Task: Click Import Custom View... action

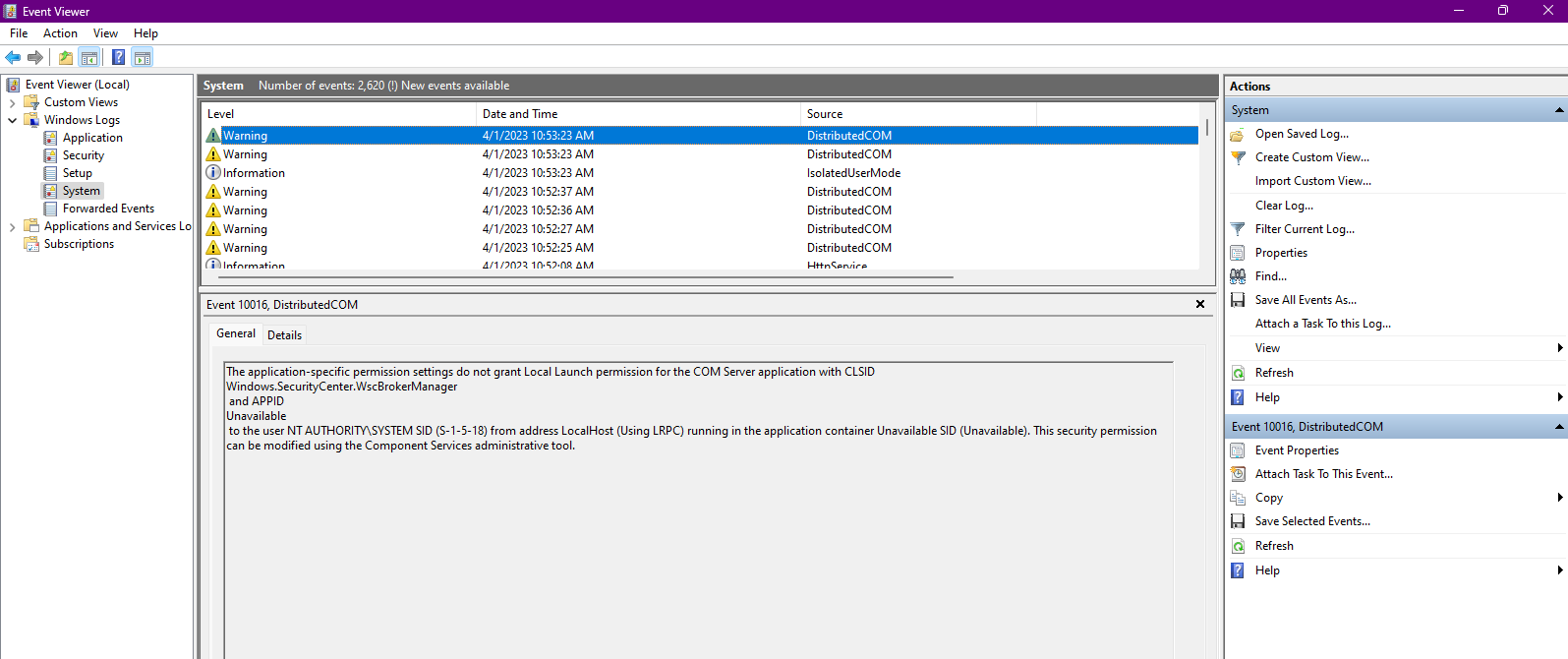Action: pyautogui.click(x=1313, y=181)
